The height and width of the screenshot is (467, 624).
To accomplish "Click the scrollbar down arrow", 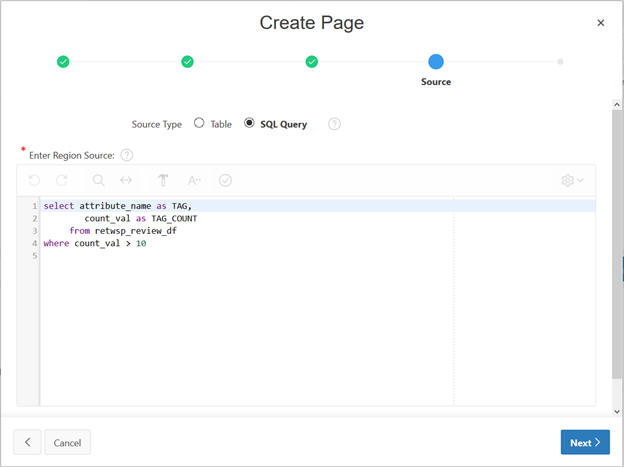I will [x=617, y=412].
